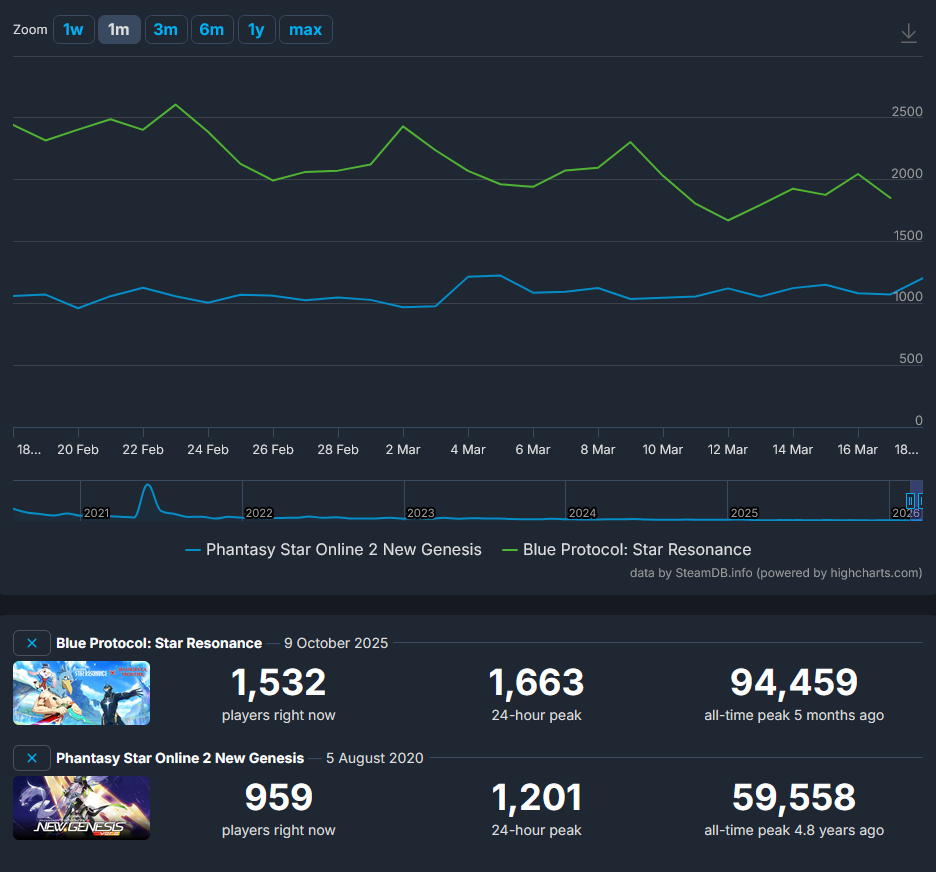The image size is (936, 872).
Task: Set chart zoom to 1w
Action: (x=73, y=29)
